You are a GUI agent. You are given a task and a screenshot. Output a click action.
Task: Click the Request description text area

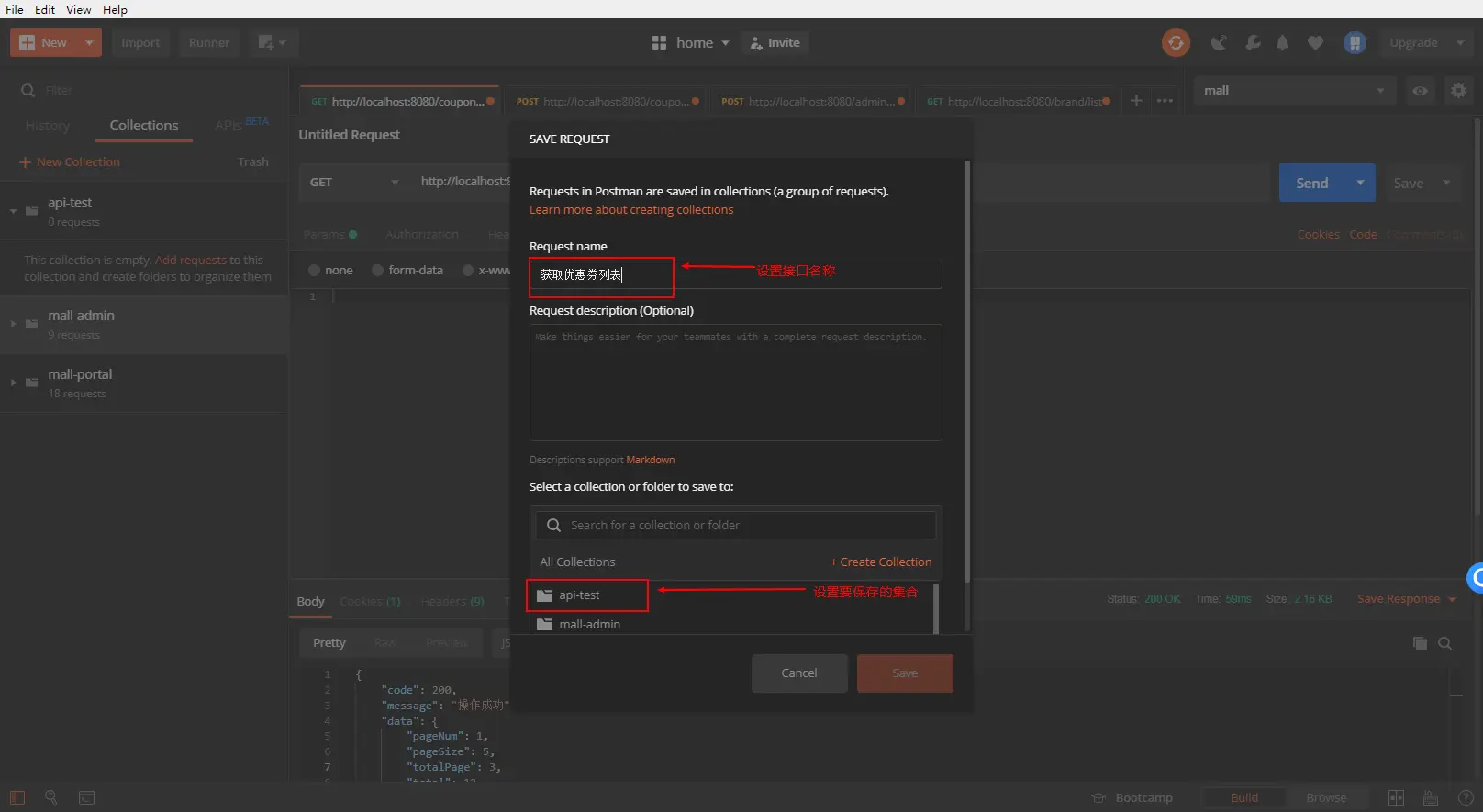click(x=736, y=383)
